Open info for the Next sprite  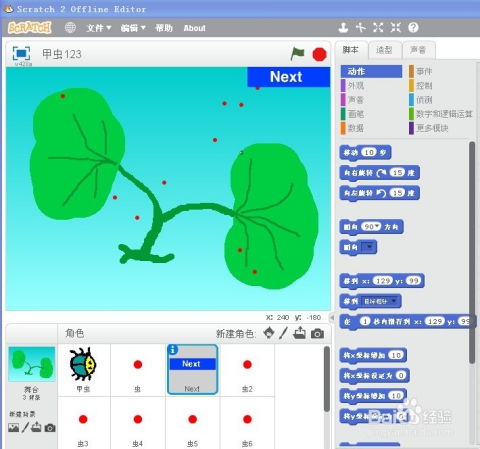point(173,350)
